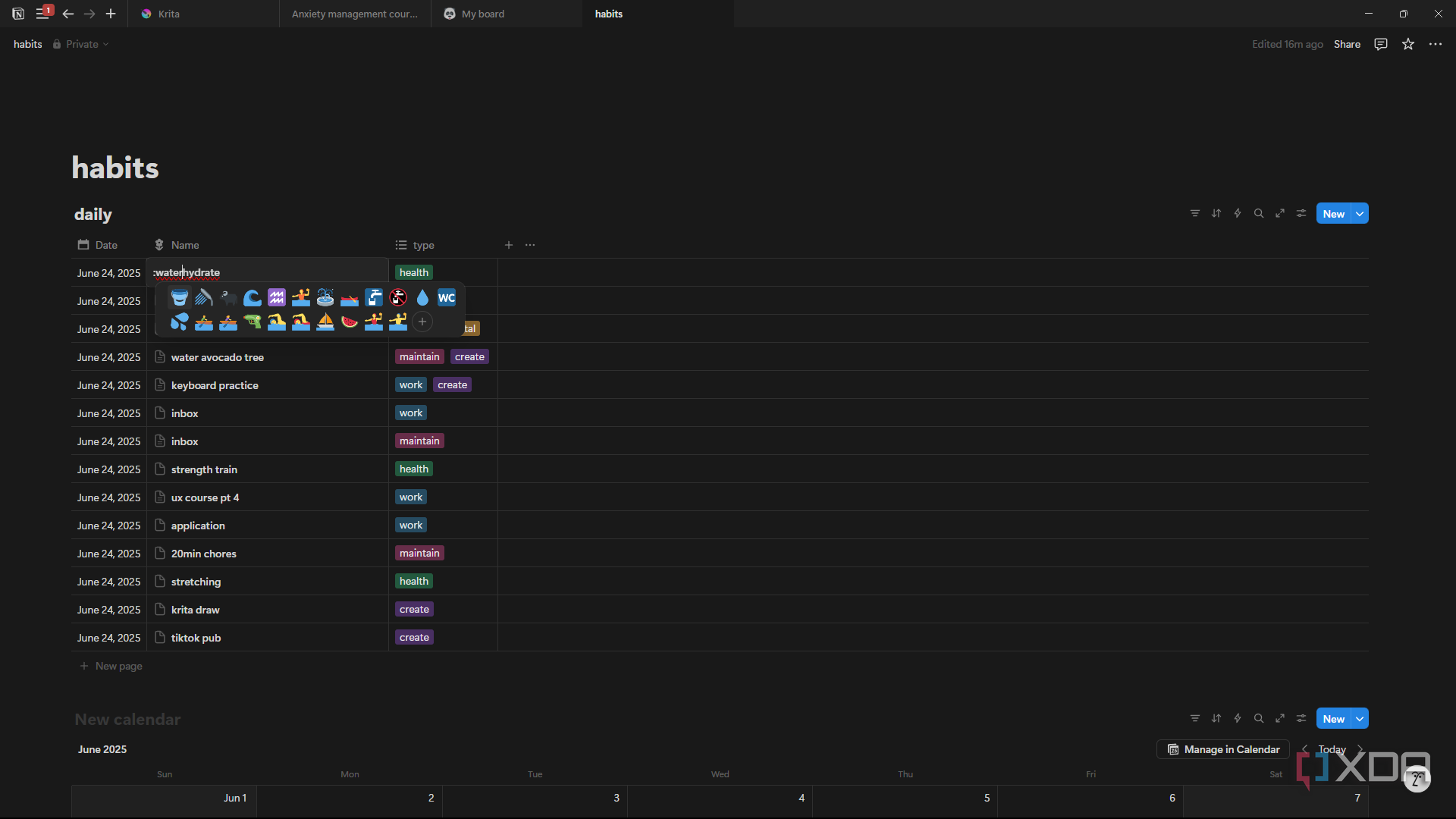Select the water buffalo emoji
Screen dimensions: 1456x819
(x=228, y=297)
